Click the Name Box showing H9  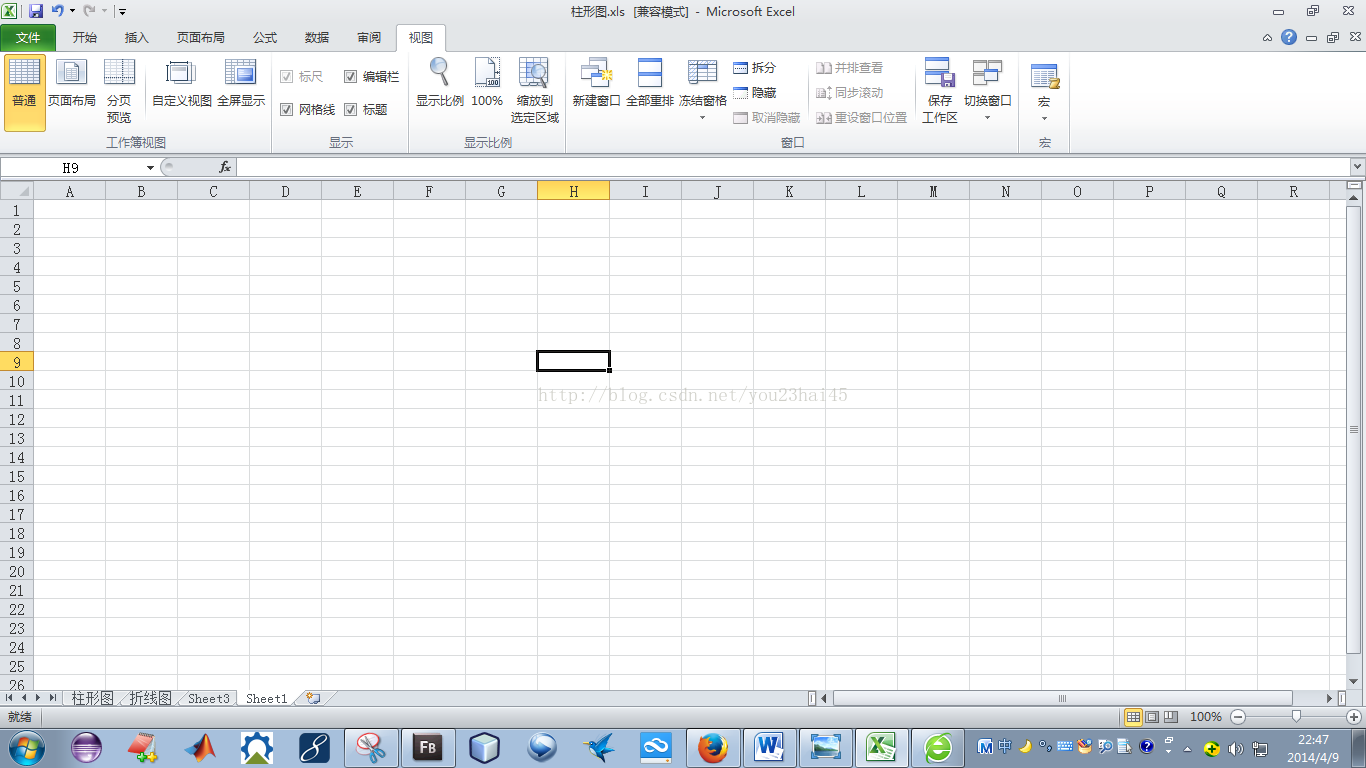[72, 168]
